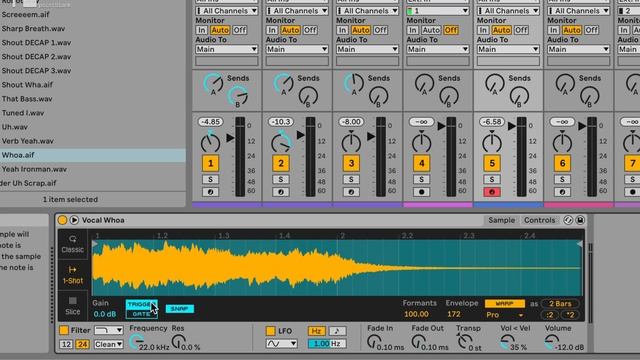Viewport: 640px width, 360px height.
Task: Toggle track 6 activator button
Action: click(562, 163)
